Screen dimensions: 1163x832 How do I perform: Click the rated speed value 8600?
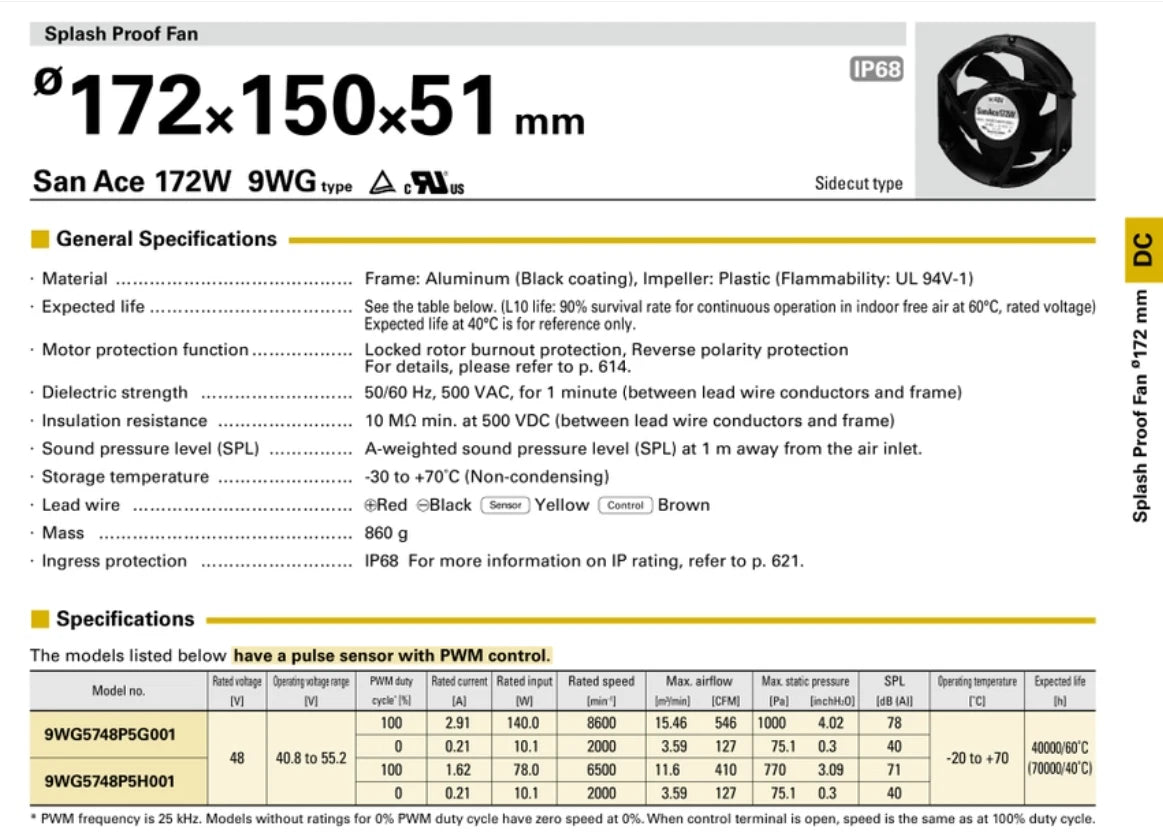coord(602,723)
